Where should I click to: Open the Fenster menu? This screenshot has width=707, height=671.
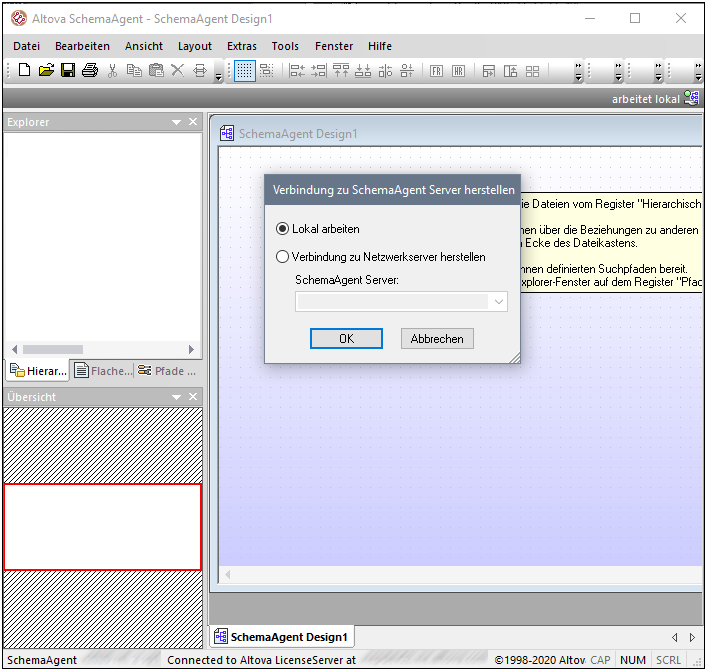(334, 46)
